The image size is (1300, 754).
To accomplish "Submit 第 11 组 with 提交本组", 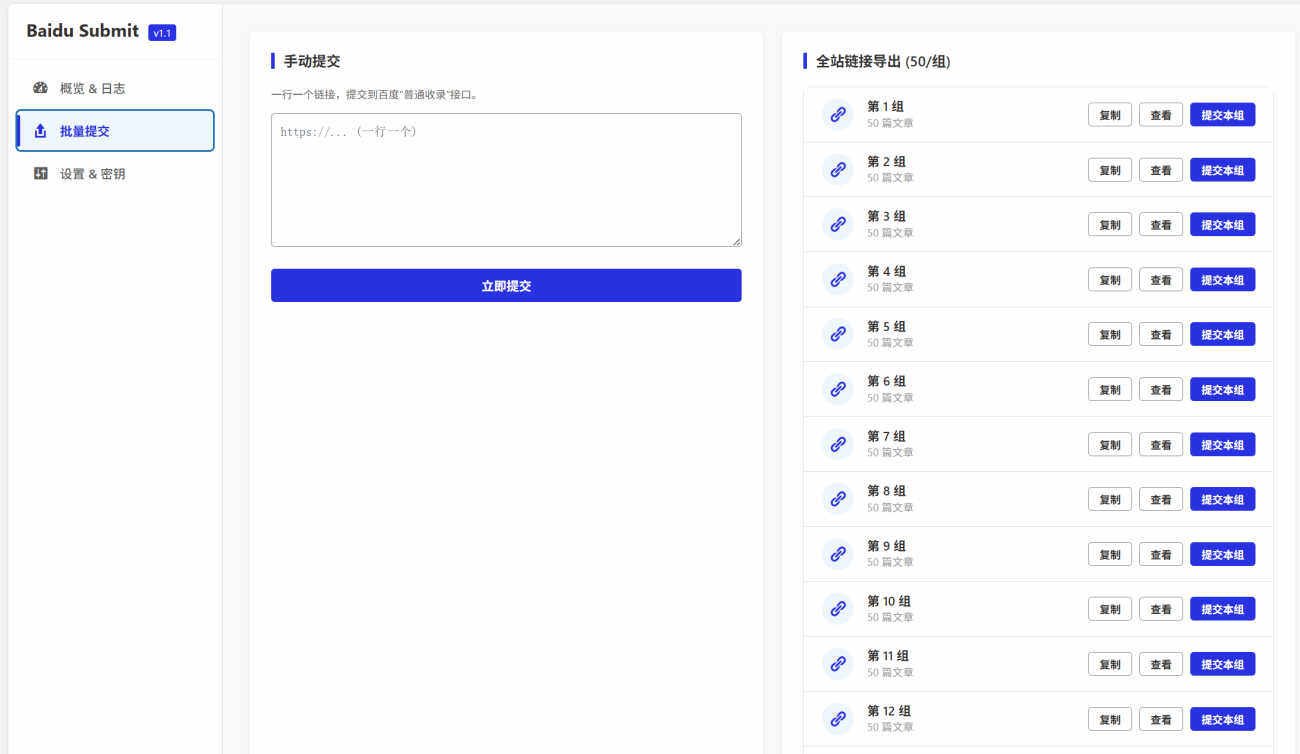I will click(x=1222, y=664).
